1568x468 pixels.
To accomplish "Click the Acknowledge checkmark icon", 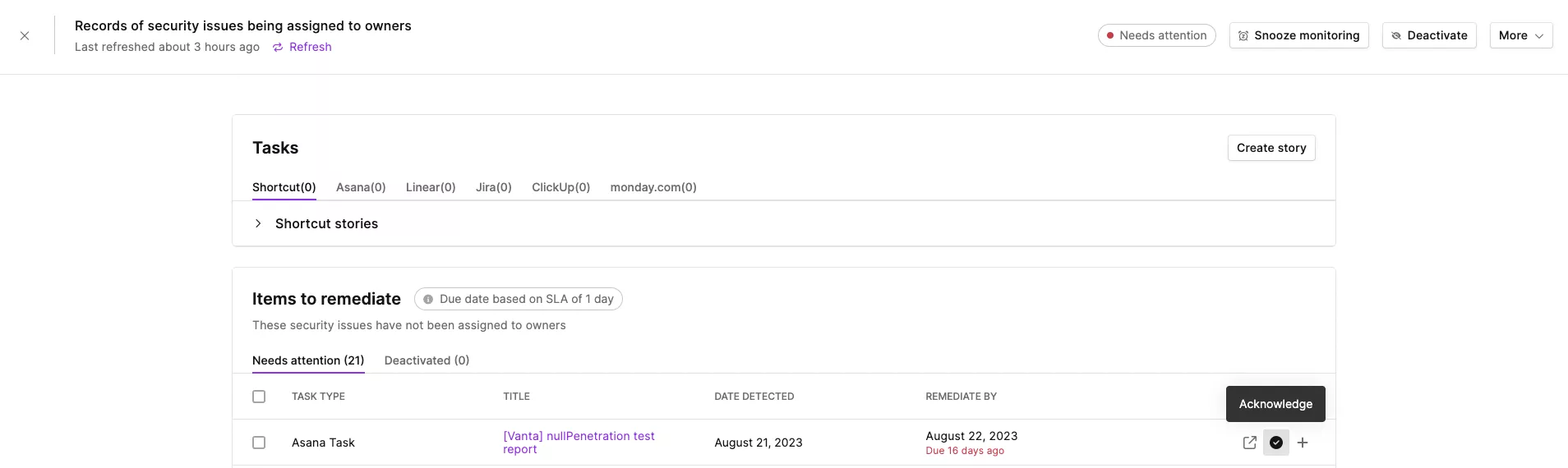I will pos(1275,443).
